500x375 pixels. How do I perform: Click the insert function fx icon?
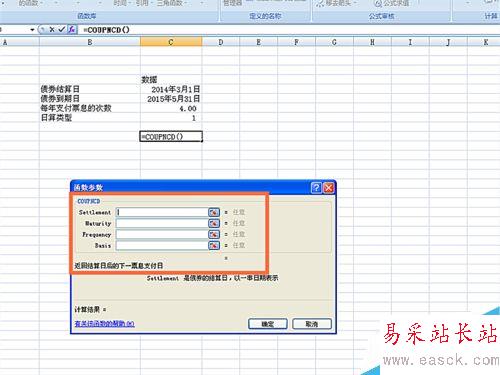pos(72,30)
